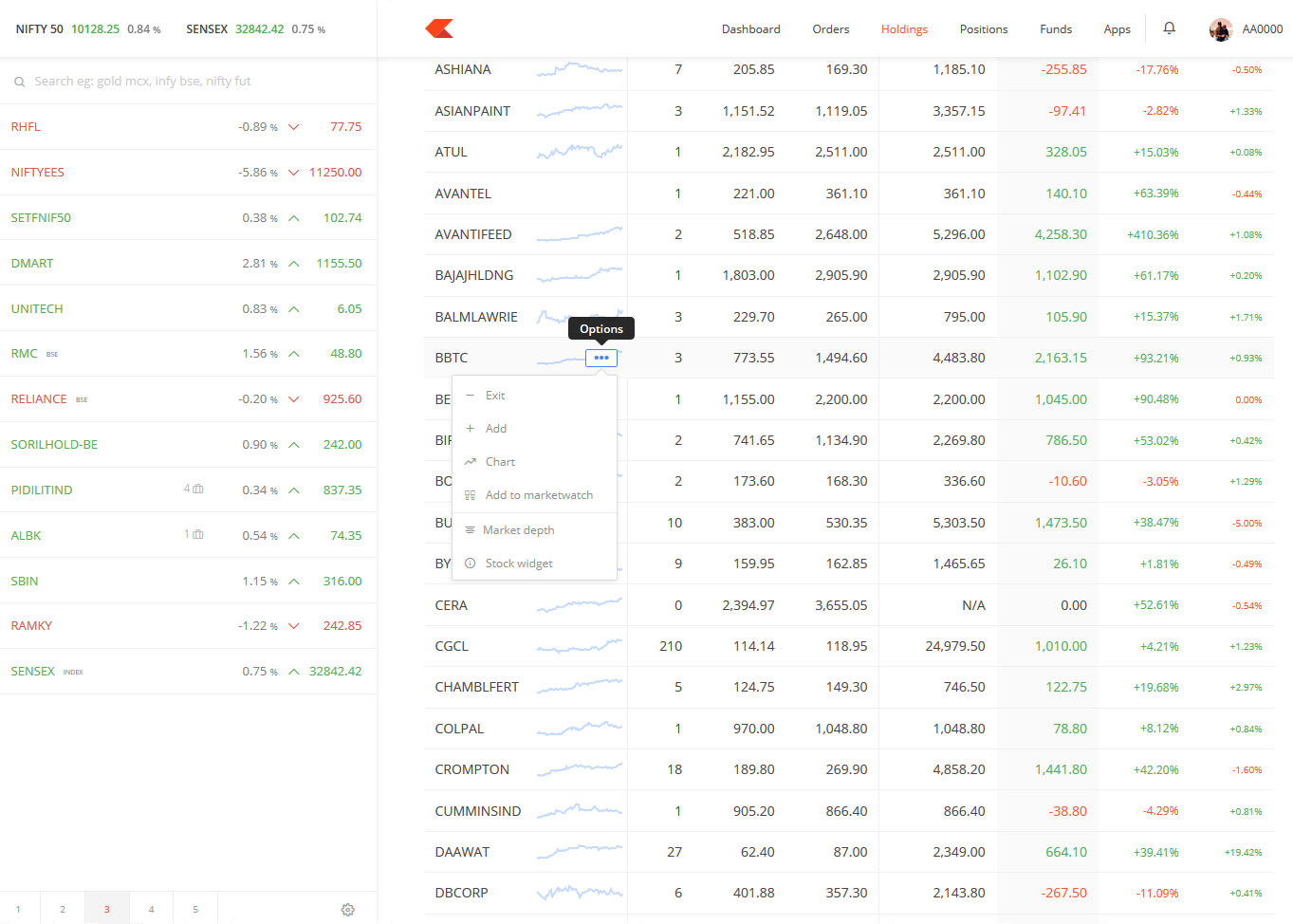Open the notifications bell
Viewport: 1293px width, 924px height.
(x=1169, y=28)
